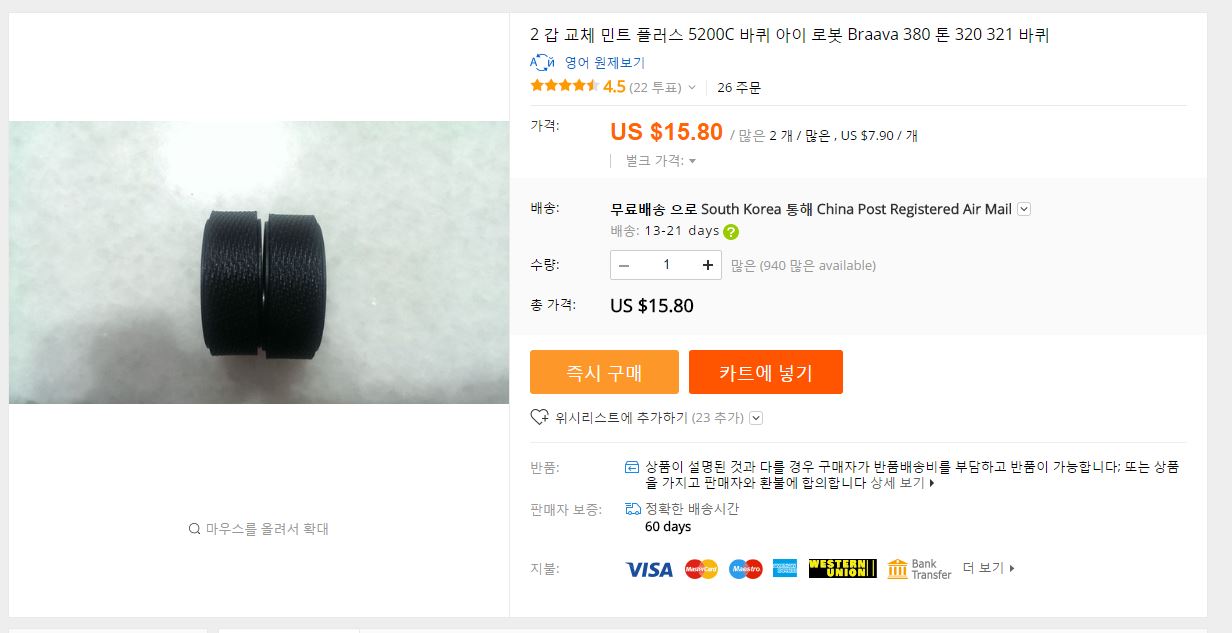Click the translation icon beside 영어 원제보기
Viewport: 1232px width, 633px height.
click(x=542, y=62)
